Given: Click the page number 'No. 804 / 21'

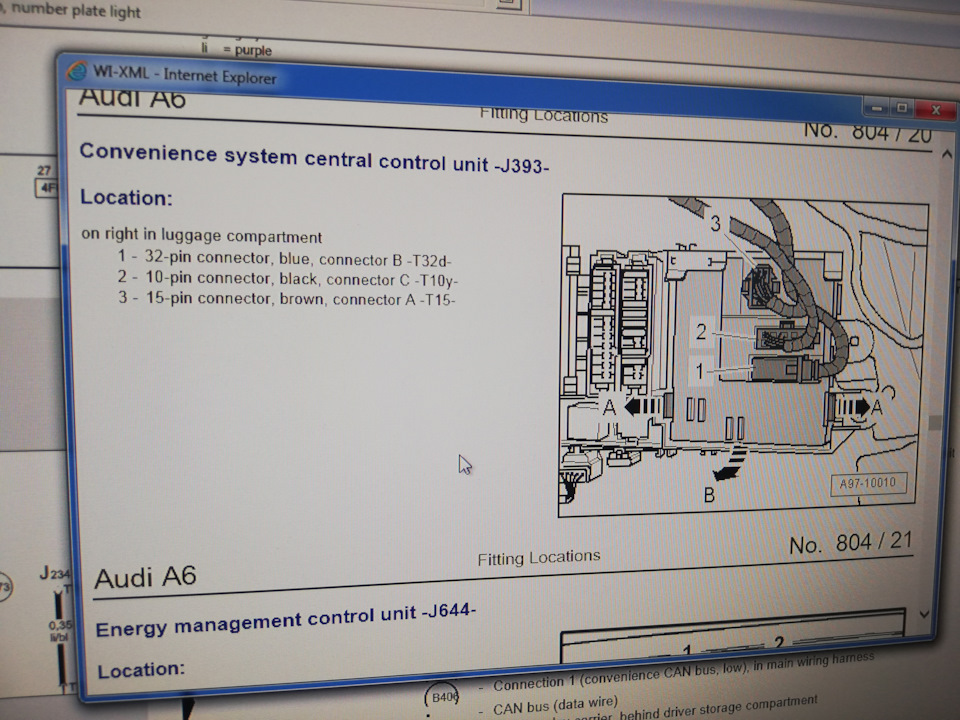Looking at the screenshot, I should point(850,542).
